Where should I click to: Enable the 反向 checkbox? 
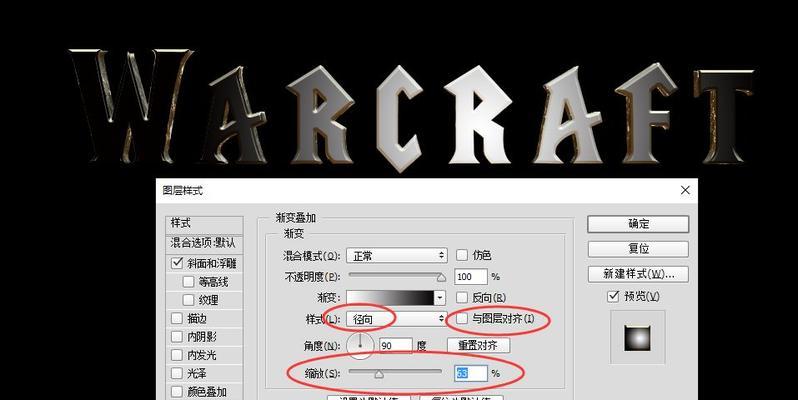[x=462, y=297]
